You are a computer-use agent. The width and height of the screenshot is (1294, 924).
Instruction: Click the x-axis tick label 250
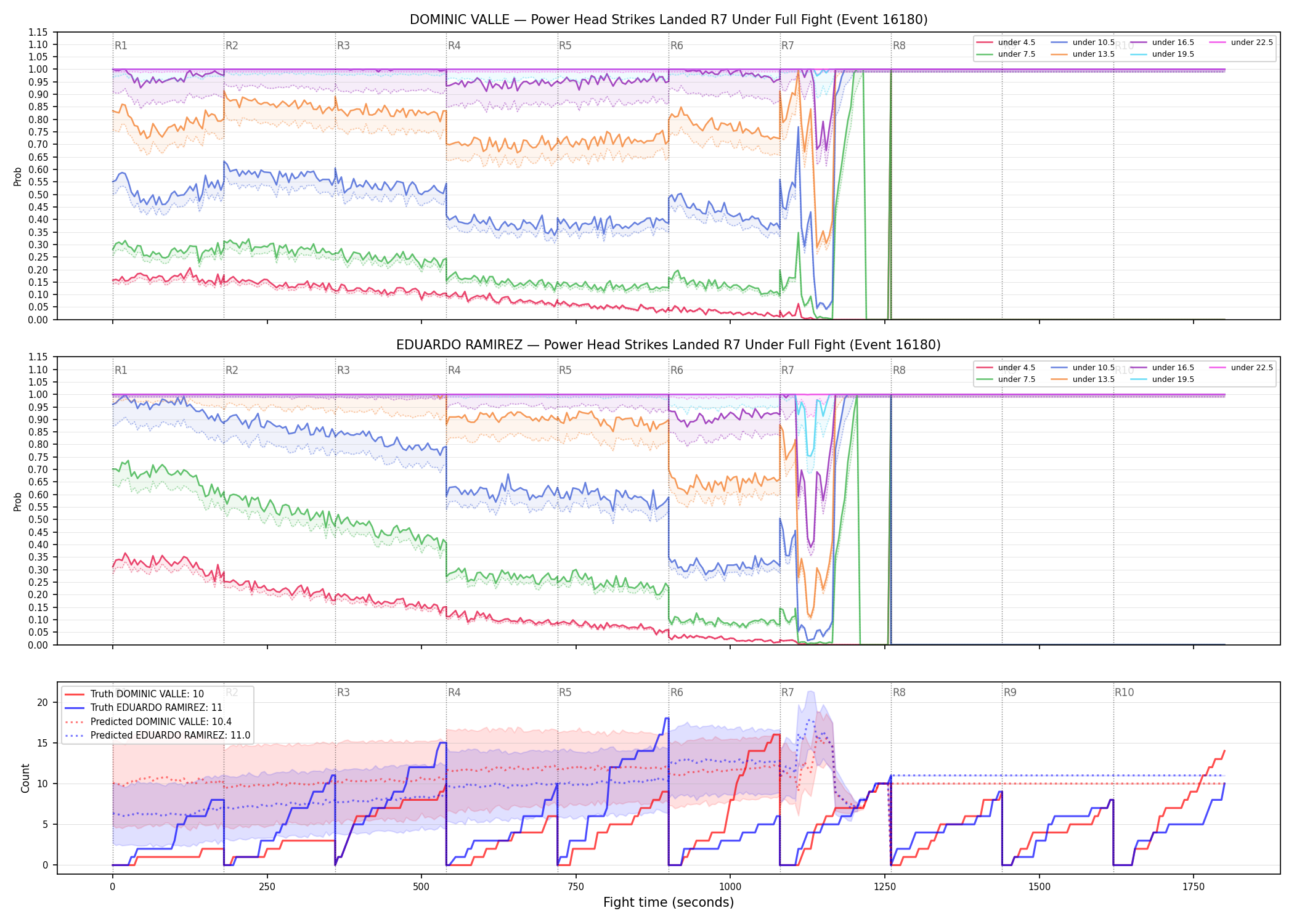tap(267, 886)
